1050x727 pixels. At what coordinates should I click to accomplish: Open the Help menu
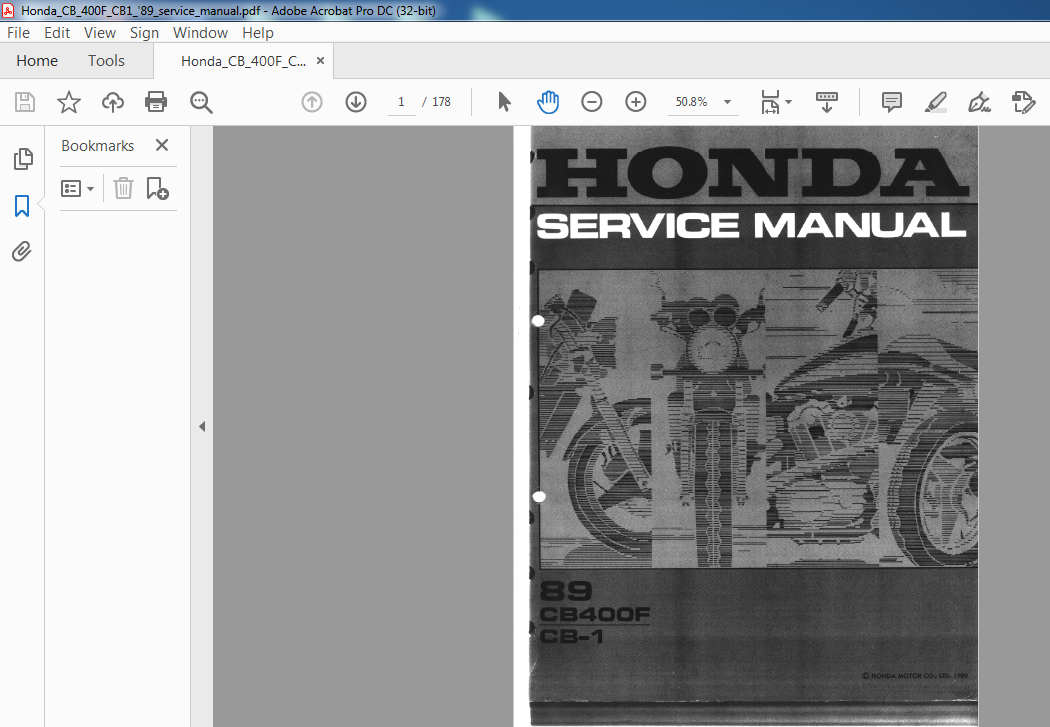[x=258, y=33]
